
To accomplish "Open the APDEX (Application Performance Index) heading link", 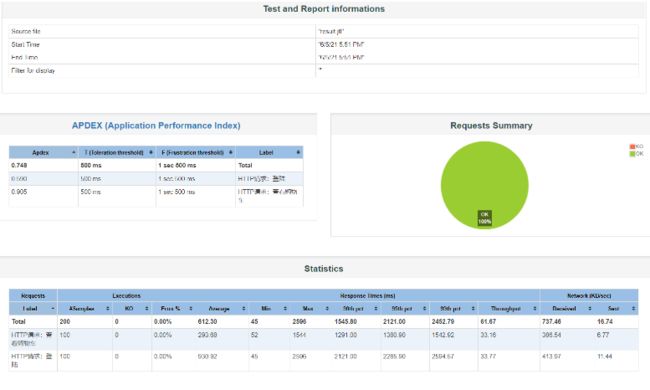I will click(156, 126).
